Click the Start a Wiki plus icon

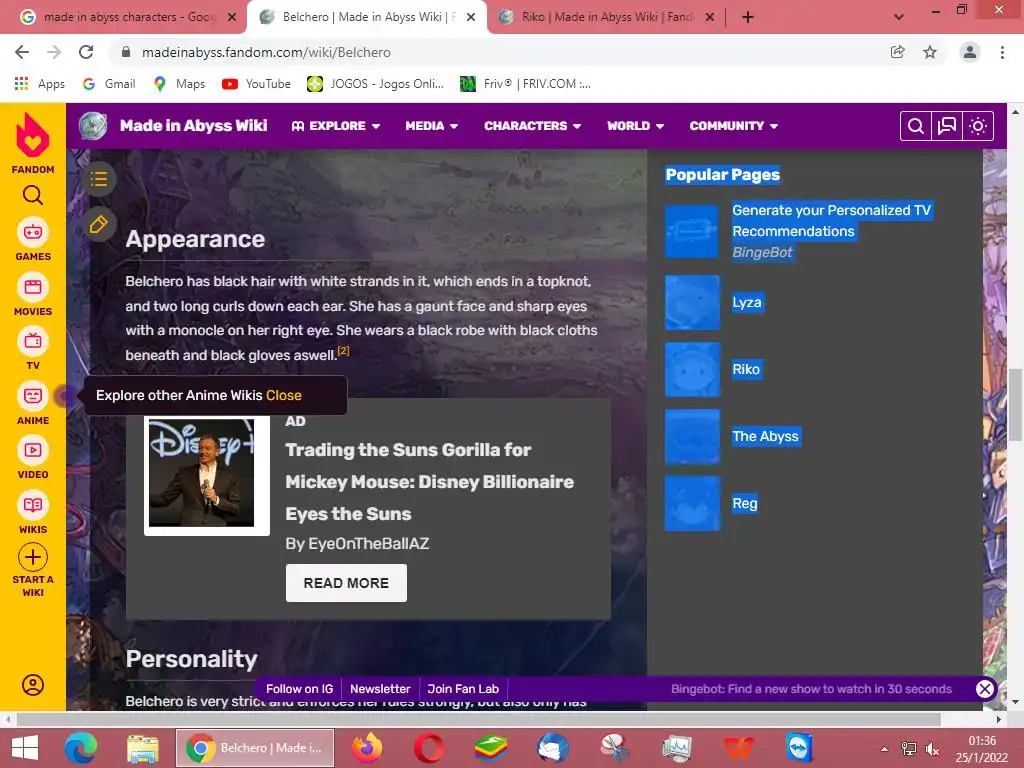[33, 557]
